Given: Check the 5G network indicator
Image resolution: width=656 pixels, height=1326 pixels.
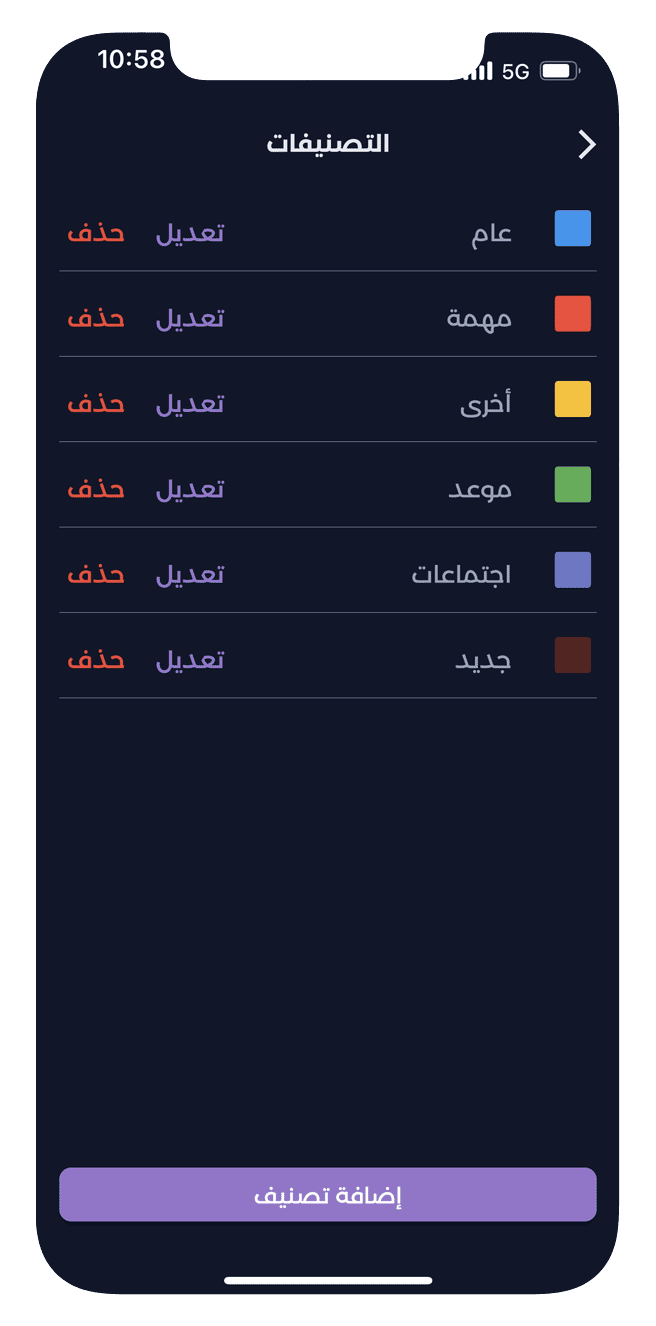Looking at the screenshot, I should (x=513, y=71).
